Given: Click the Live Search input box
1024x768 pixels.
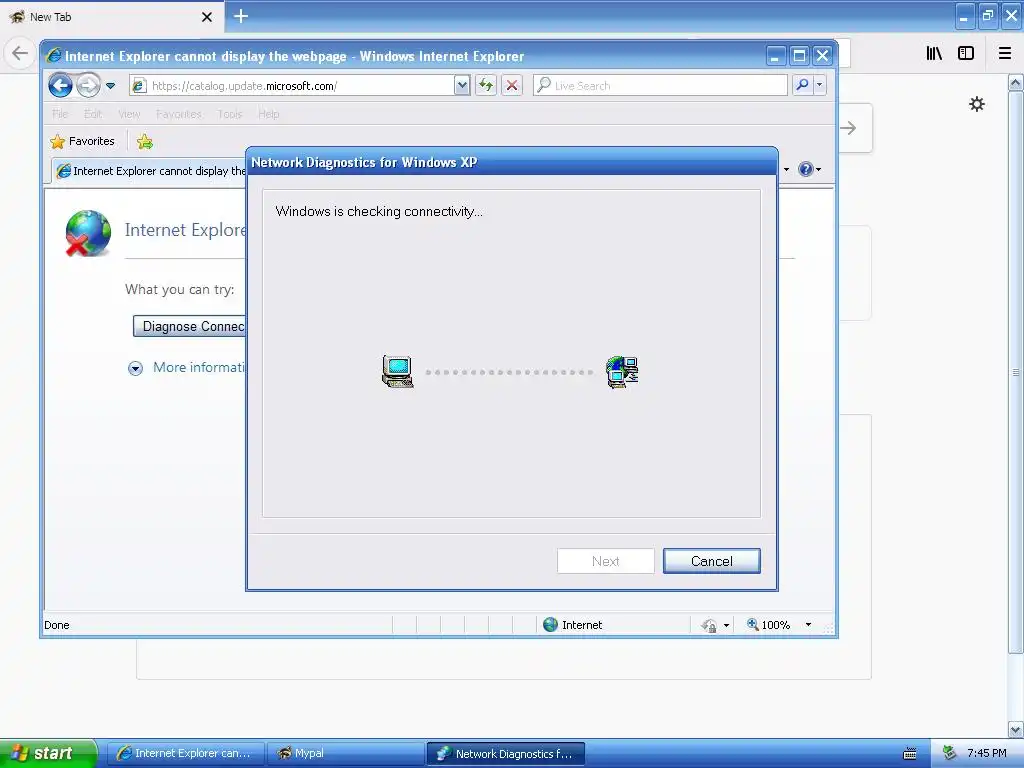Looking at the screenshot, I should click(x=660, y=86).
